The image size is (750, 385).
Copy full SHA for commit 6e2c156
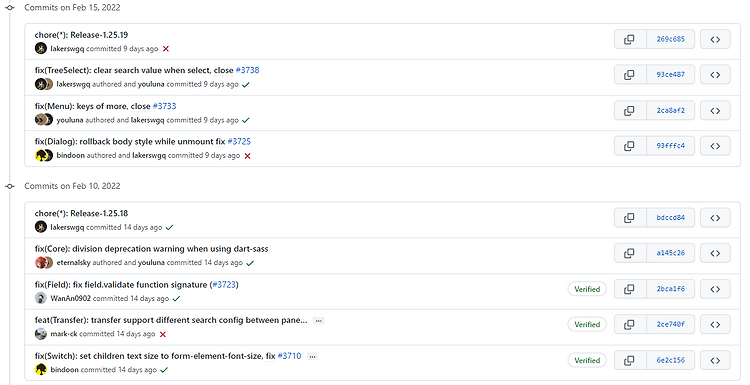(630, 360)
